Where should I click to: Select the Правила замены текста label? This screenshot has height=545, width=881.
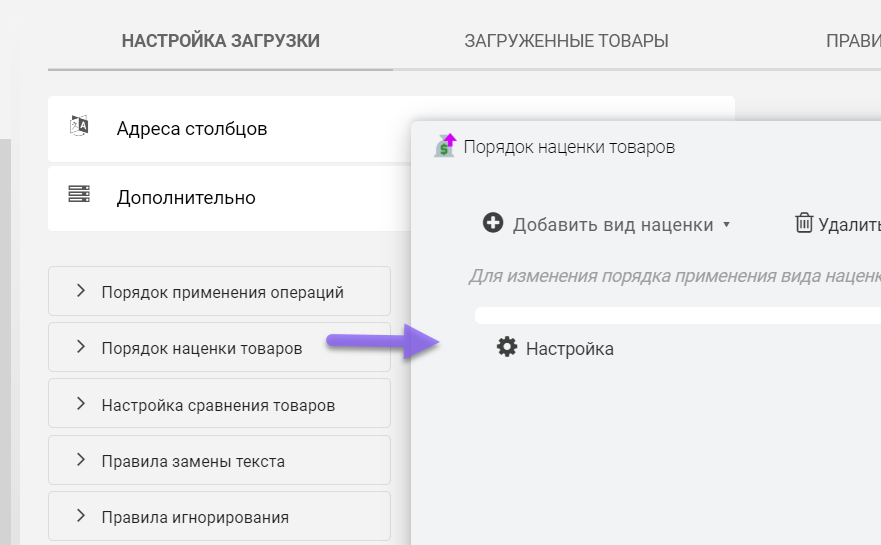(193, 461)
